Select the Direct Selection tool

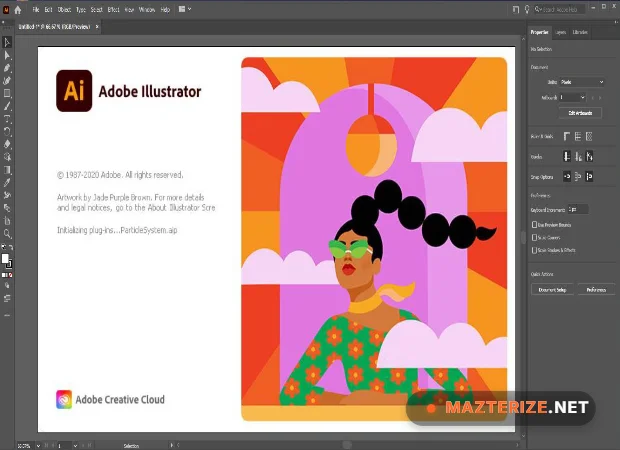(x=7, y=55)
